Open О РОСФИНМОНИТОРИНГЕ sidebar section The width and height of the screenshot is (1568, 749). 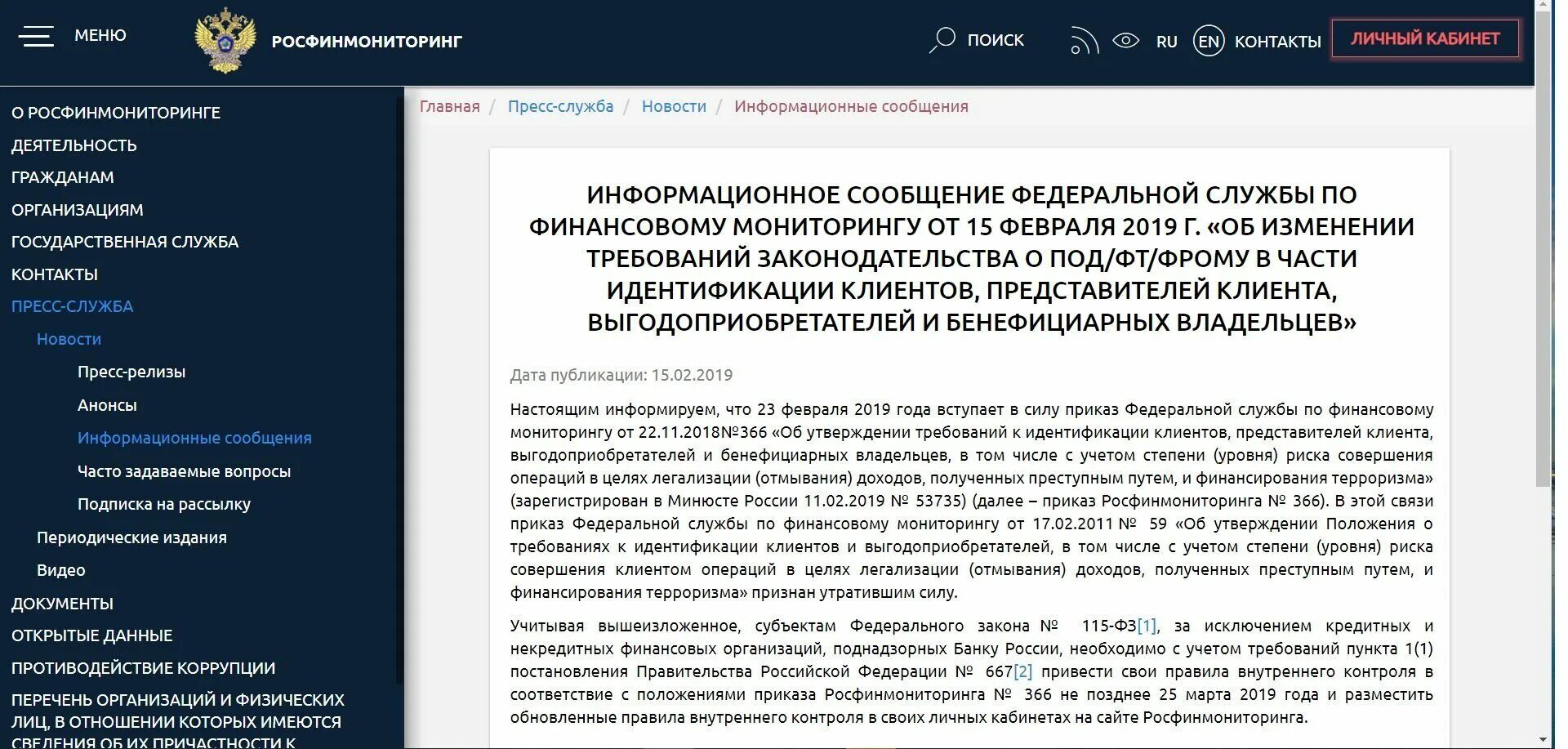pyautogui.click(x=116, y=113)
